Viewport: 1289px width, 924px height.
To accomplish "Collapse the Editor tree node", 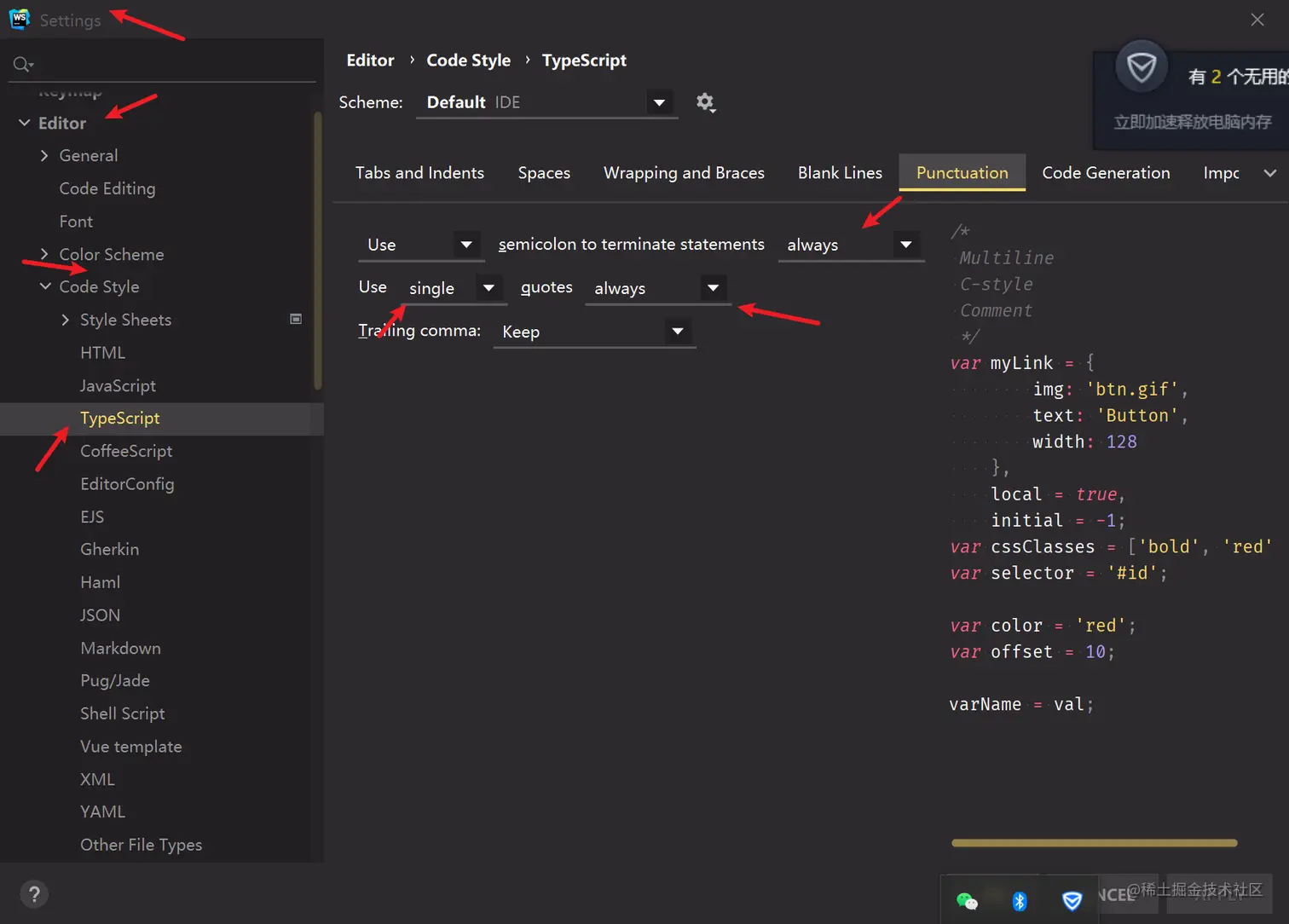I will pos(24,123).
